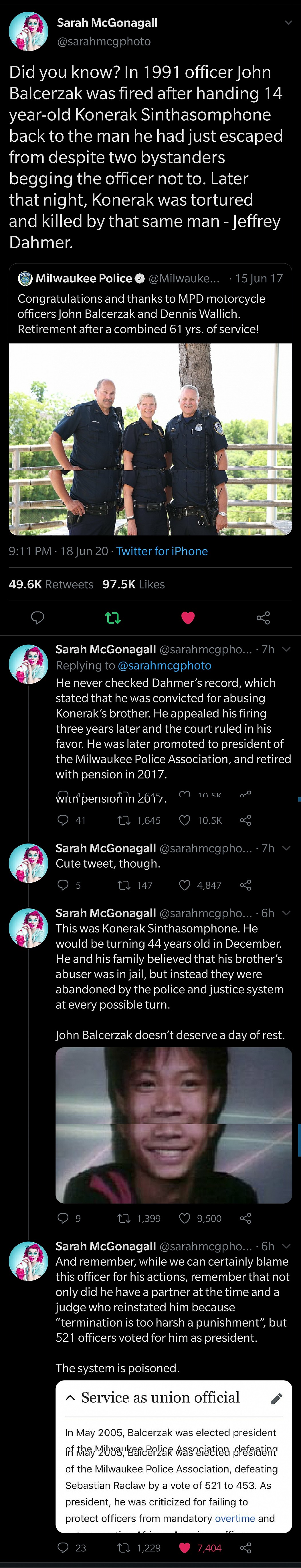Collapse the "Service as union official" section
The width and height of the screenshot is (301, 1568).
[71, 1398]
